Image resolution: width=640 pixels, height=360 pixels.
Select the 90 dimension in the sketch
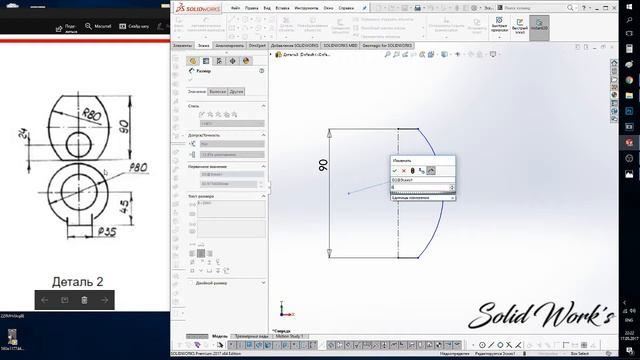point(323,165)
